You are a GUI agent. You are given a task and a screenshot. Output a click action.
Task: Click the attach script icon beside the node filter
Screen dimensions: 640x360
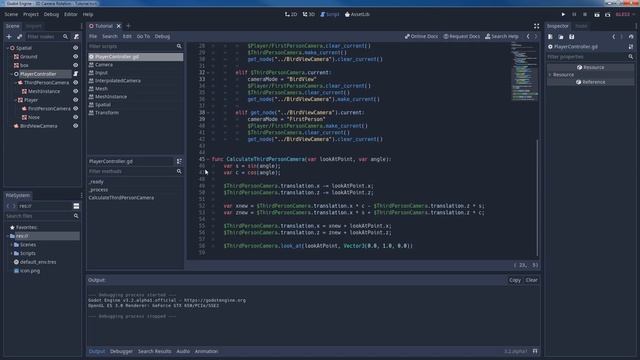(x=76, y=37)
